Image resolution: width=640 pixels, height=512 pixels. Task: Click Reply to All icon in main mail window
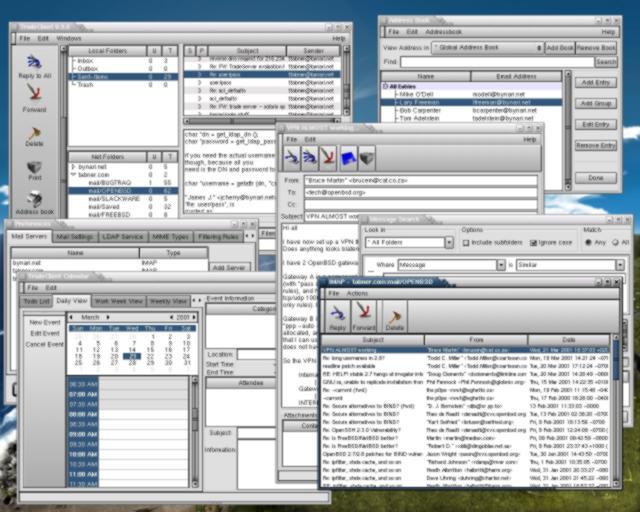[x=34, y=62]
